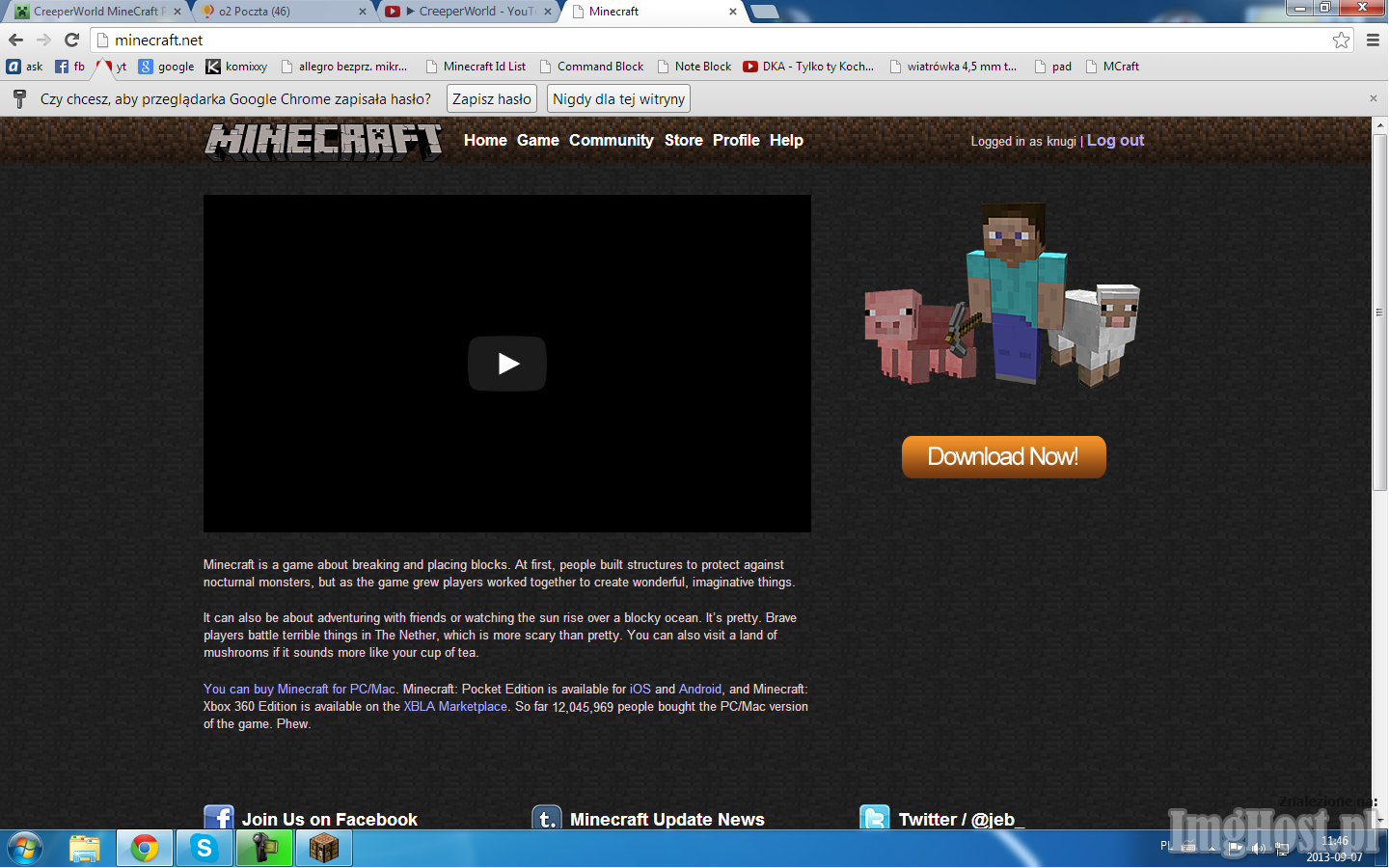Open the fb bookmark

click(70, 67)
